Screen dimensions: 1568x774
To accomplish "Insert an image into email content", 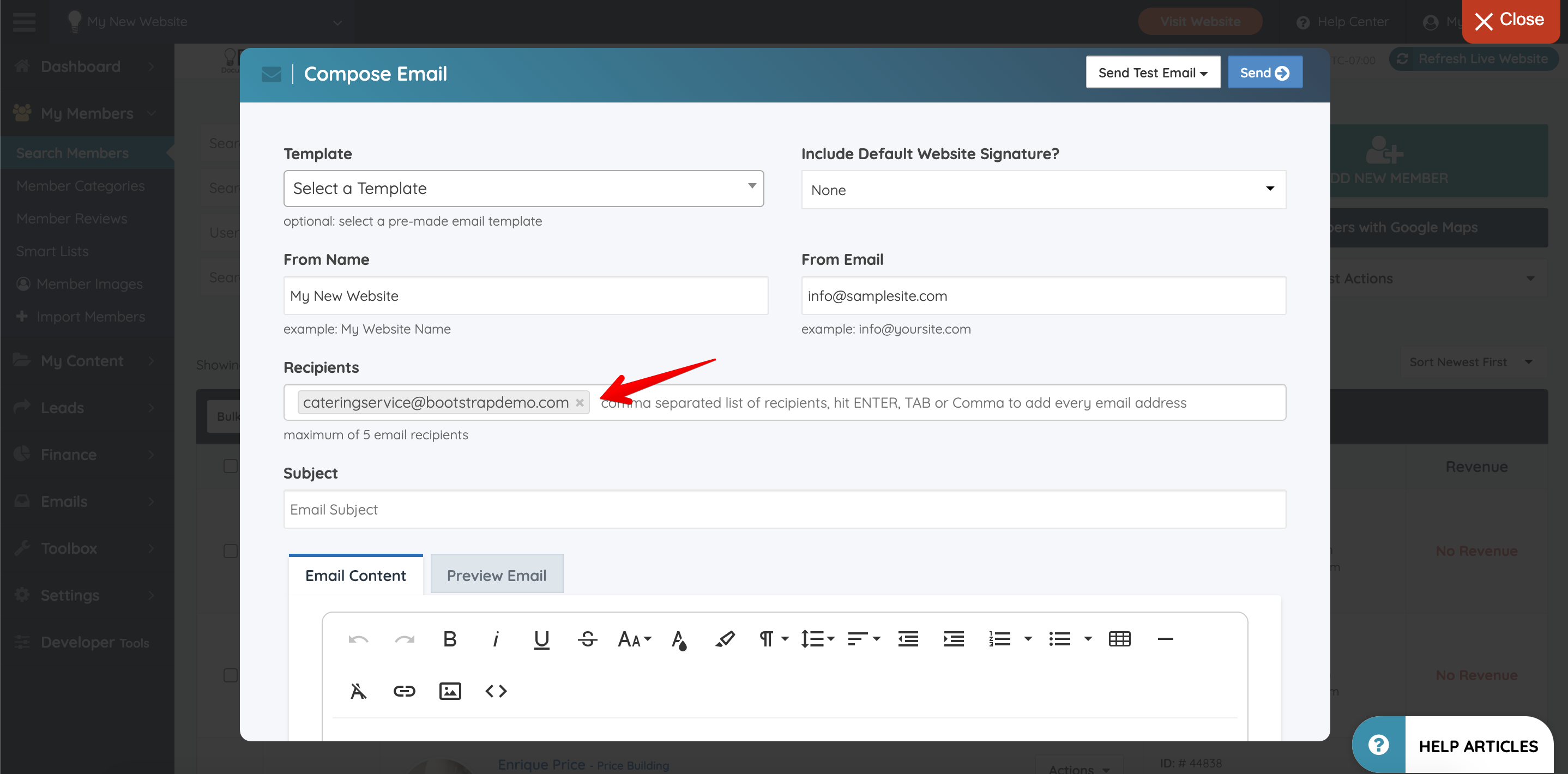I will pos(450,691).
